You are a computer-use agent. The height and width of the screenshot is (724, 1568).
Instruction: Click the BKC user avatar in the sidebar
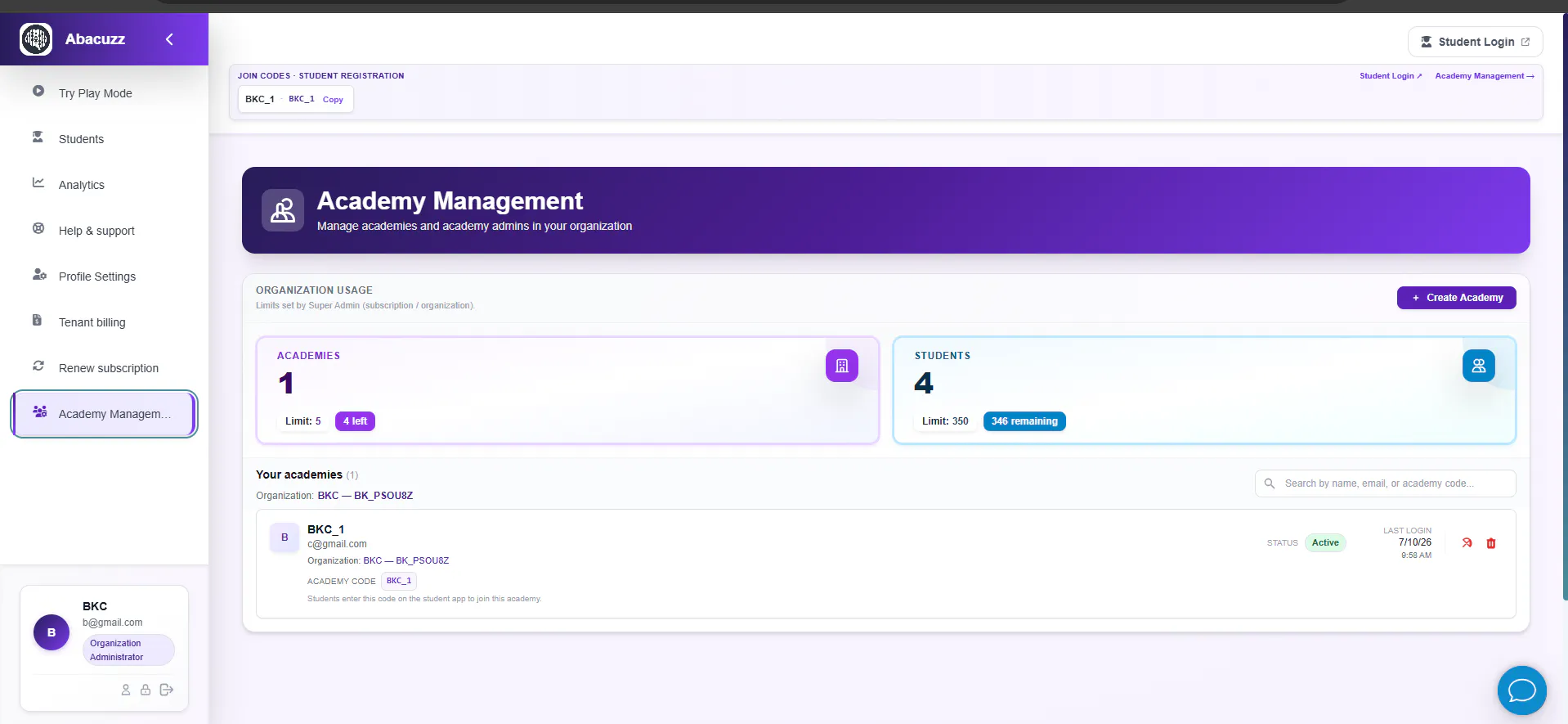(x=52, y=632)
